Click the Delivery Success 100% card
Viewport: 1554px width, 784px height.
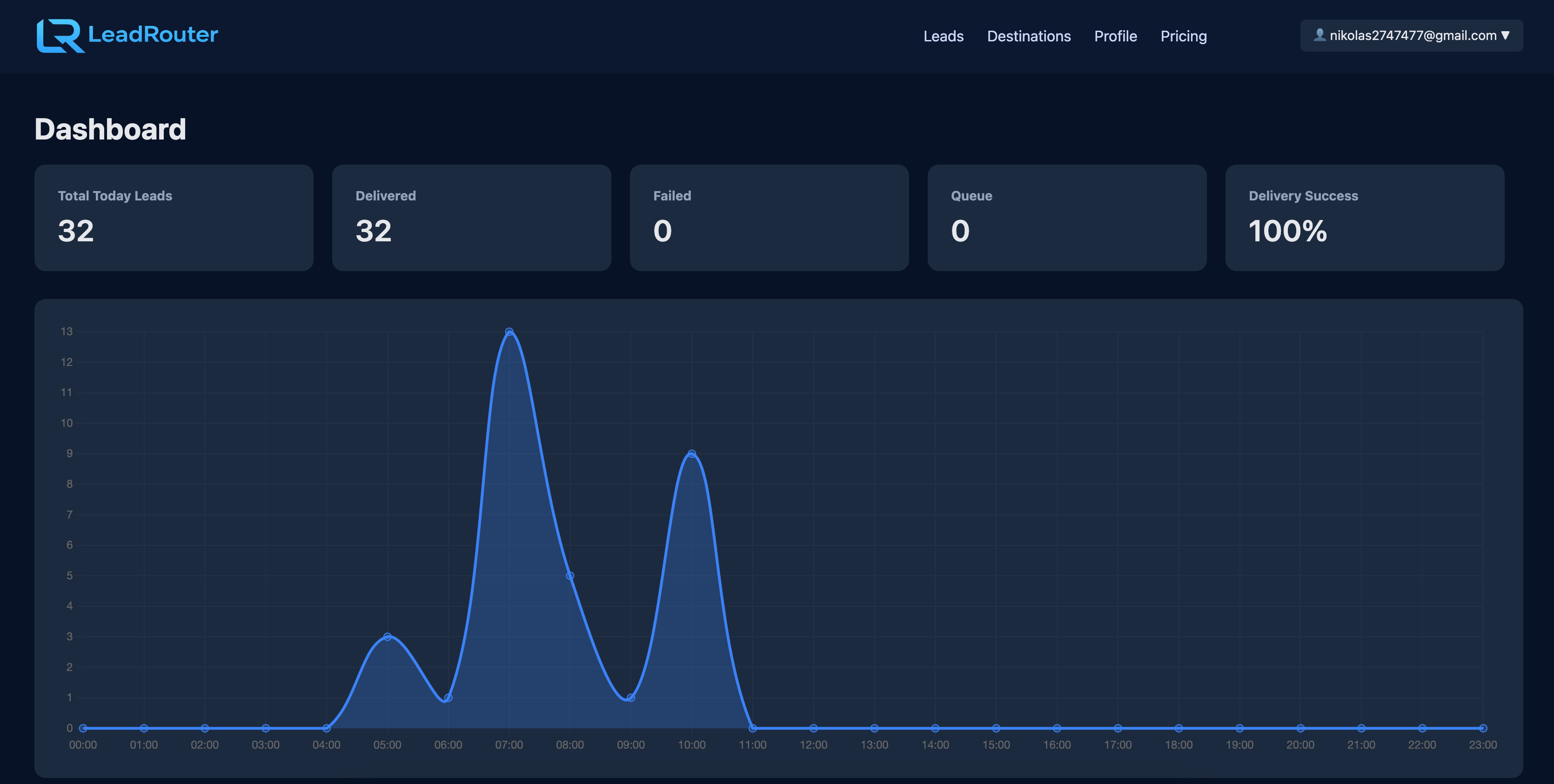tap(1365, 218)
